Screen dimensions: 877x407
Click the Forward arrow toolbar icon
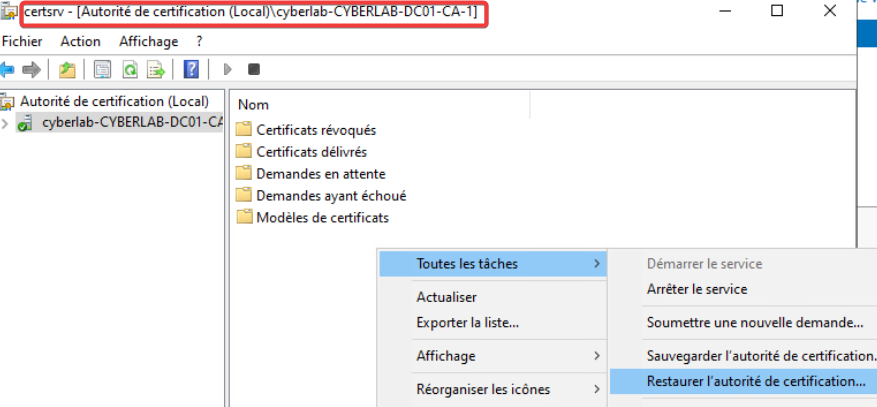tap(31, 69)
